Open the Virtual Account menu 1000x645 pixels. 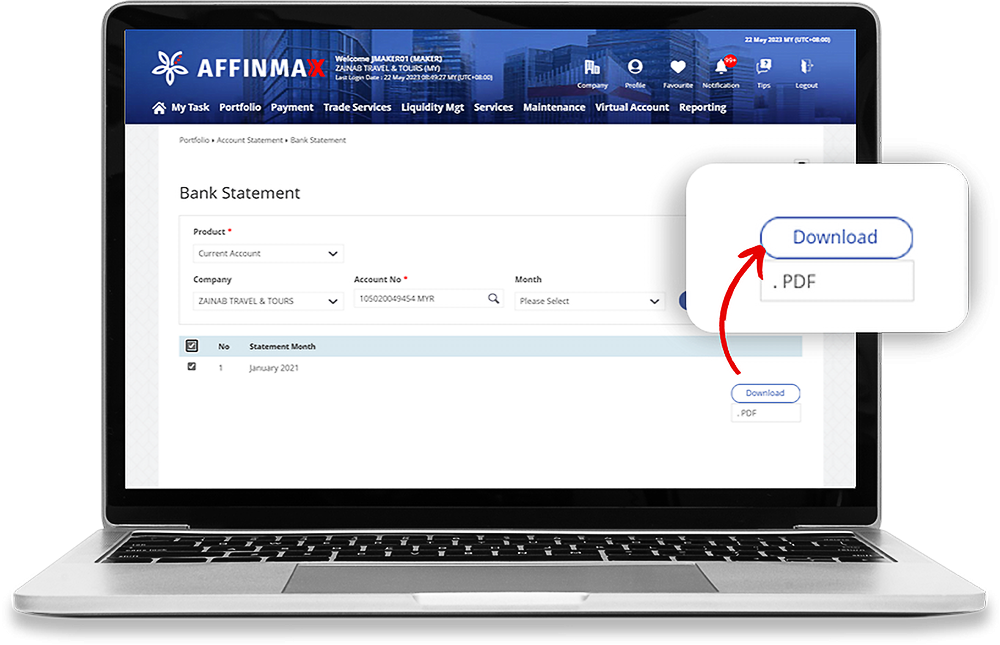pyautogui.click(x=632, y=107)
